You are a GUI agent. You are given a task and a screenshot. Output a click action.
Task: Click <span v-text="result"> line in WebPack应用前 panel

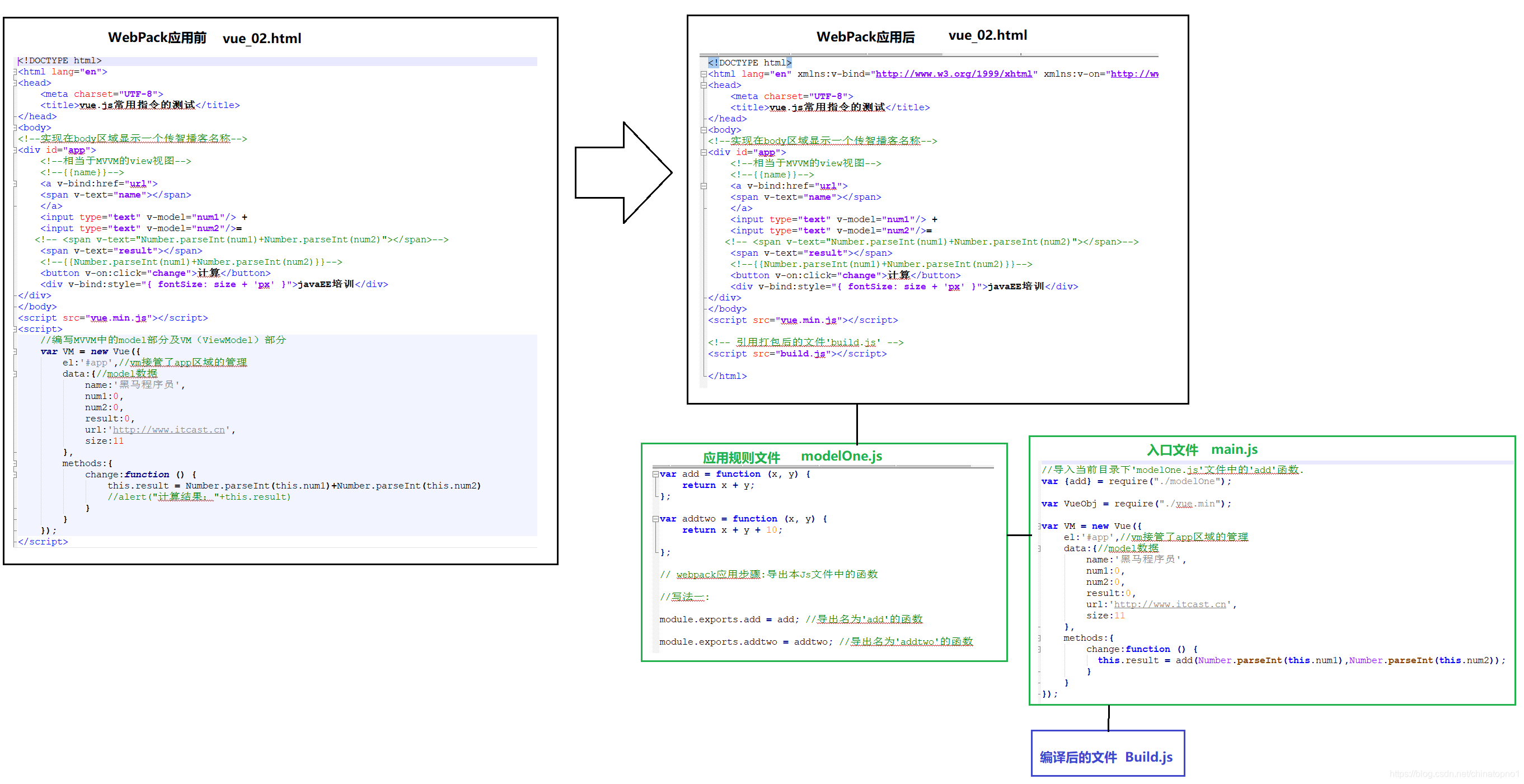pos(121,251)
